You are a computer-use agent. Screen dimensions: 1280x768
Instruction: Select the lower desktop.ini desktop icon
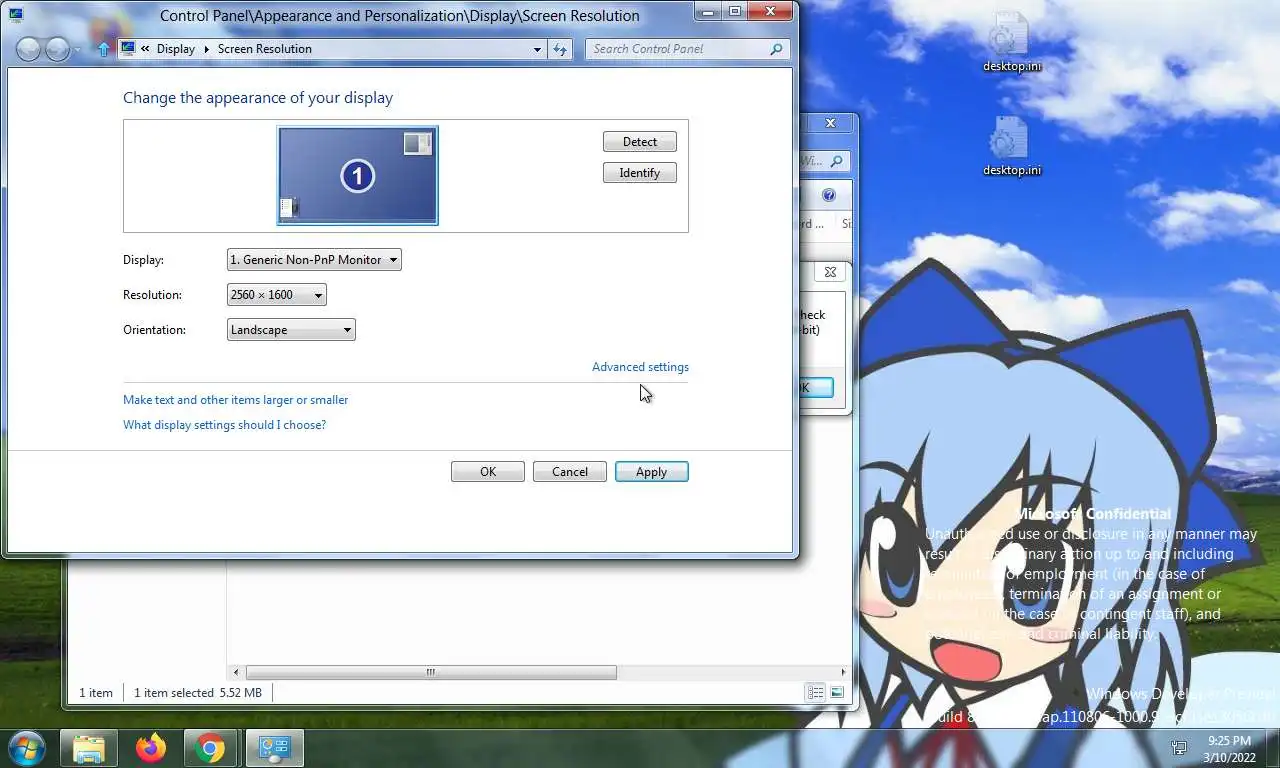point(1011,146)
